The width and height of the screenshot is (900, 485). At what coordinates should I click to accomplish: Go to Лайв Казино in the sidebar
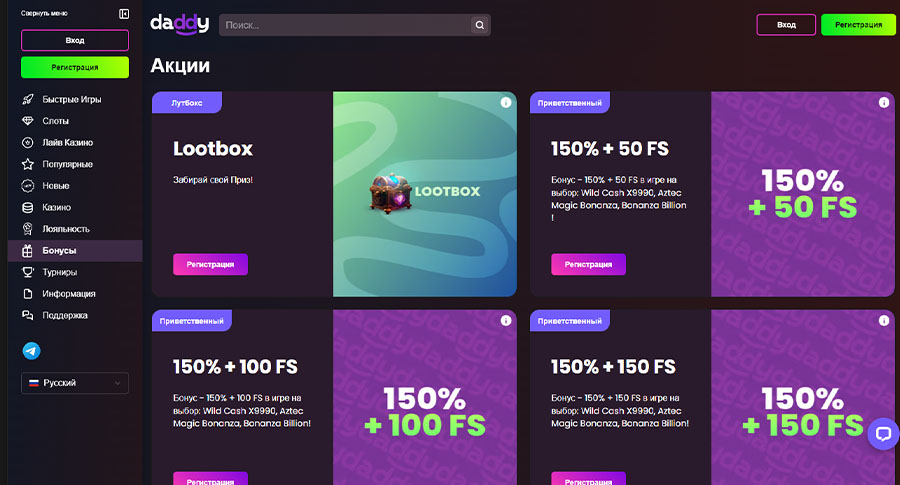[x=67, y=143]
